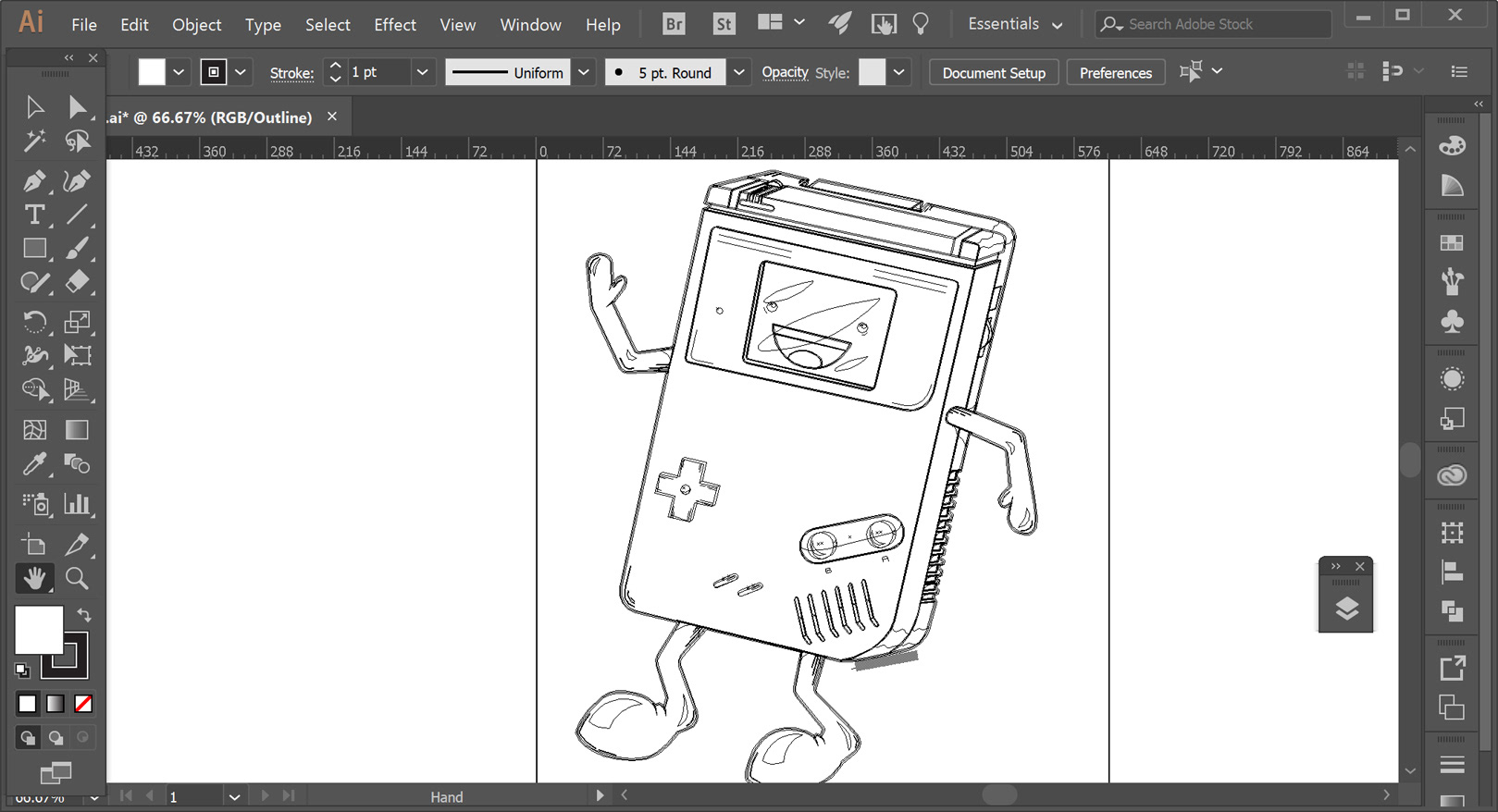The height and width of the screenshot is (812, 1498).
Task: Select the Zoom tool
Action: 78,578
